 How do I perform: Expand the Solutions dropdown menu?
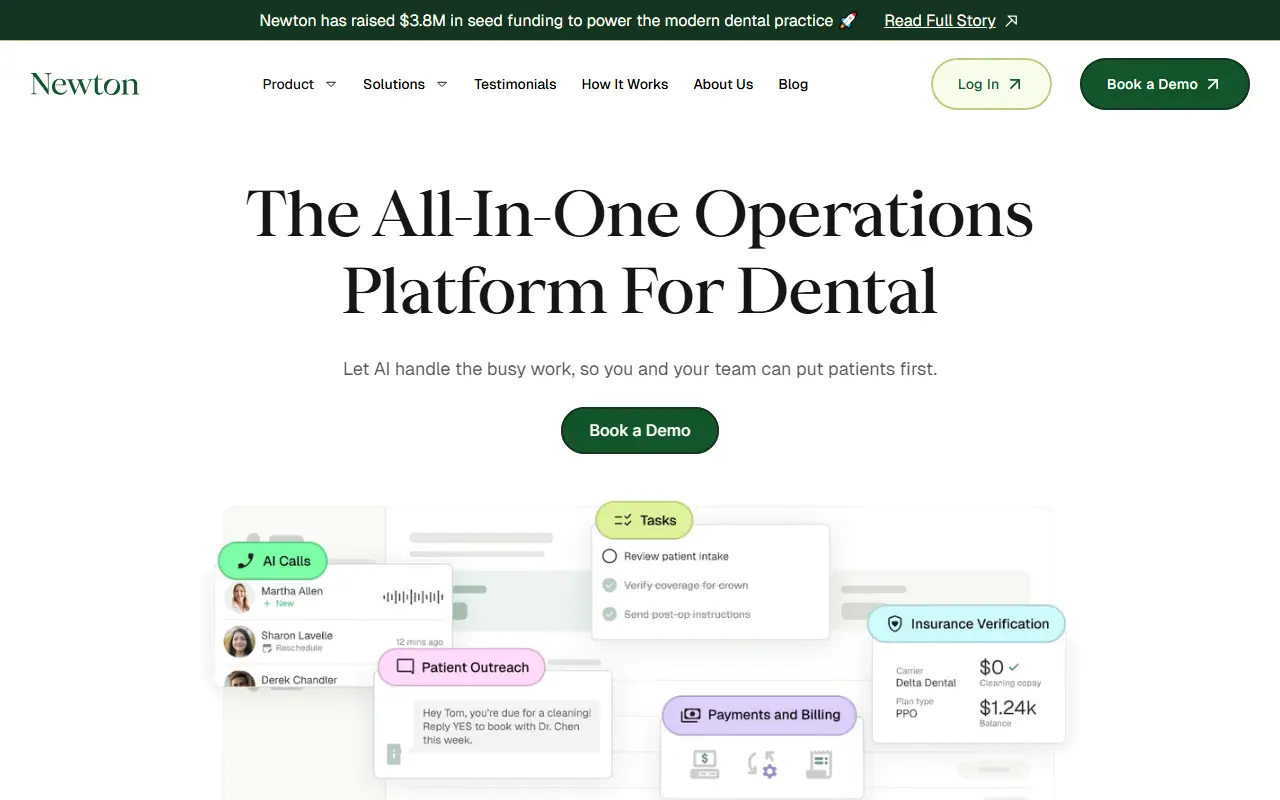pyautogui.click(x=405, y=84)
